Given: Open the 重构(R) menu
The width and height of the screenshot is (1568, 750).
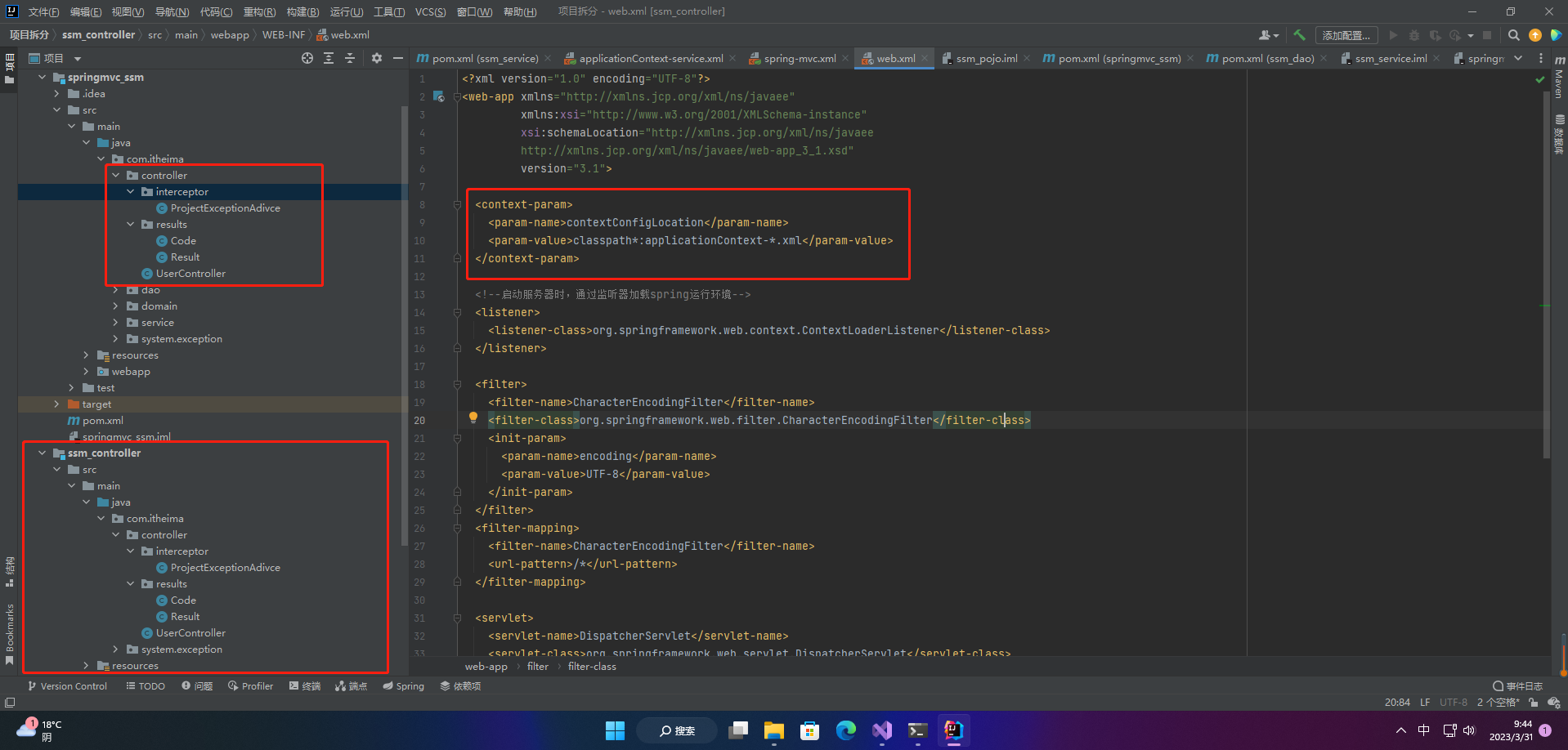Looking at the screenshot, I should click(x=259, y=11).
